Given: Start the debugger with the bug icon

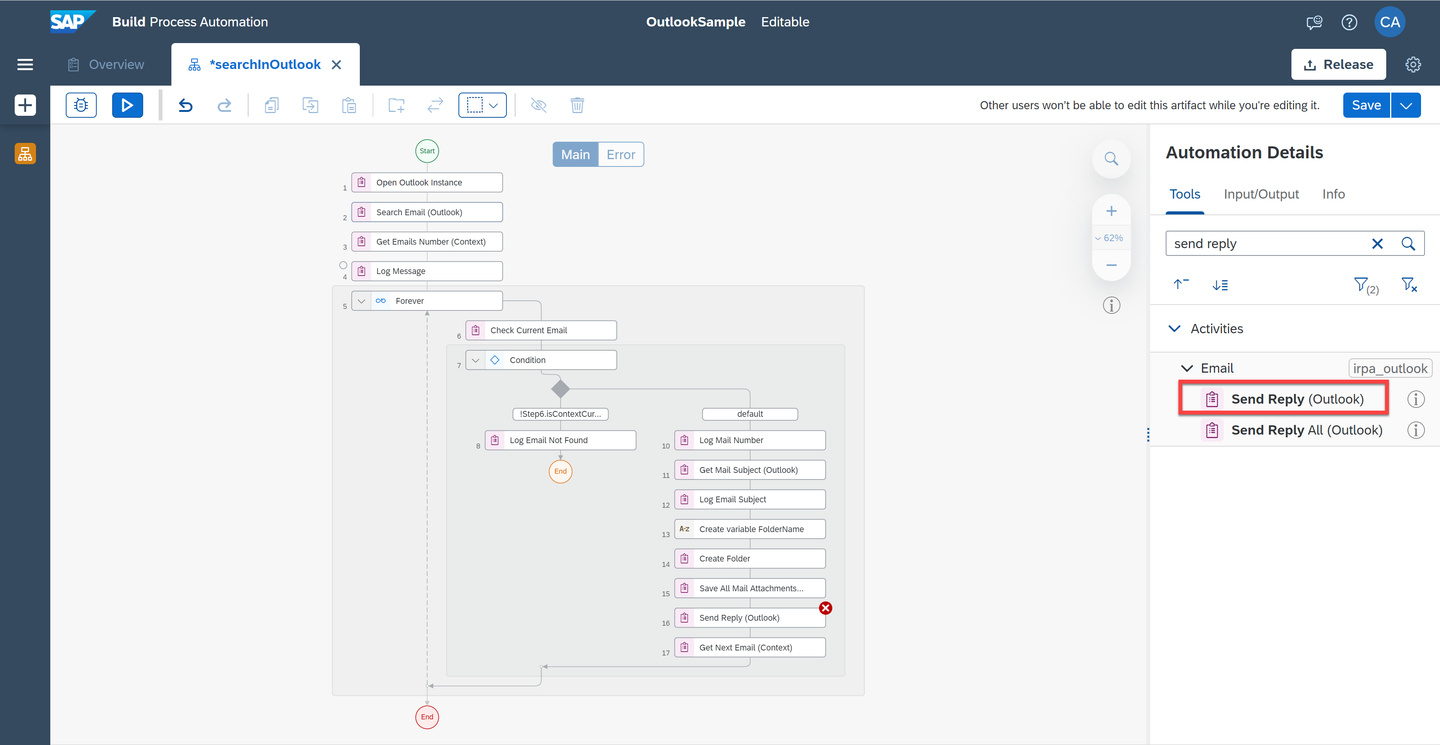Looking at the screenshot, I should point(81,105).
